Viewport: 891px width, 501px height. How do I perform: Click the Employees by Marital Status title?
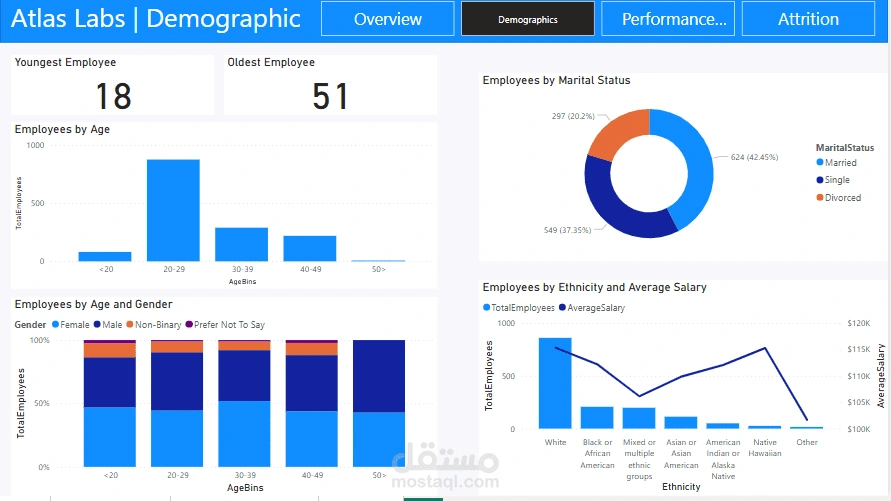(556, 80)
